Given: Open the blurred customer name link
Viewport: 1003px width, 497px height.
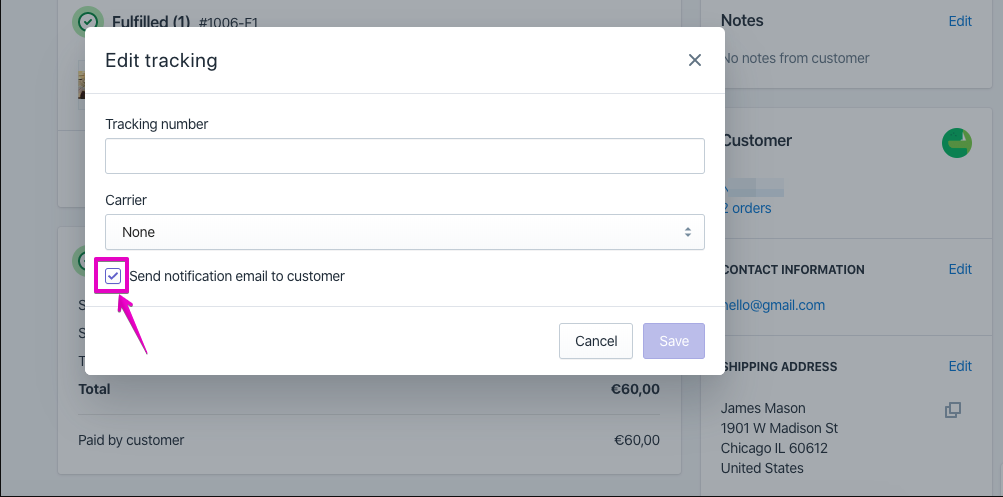Looking at the screenshot, I should [755, 187].
